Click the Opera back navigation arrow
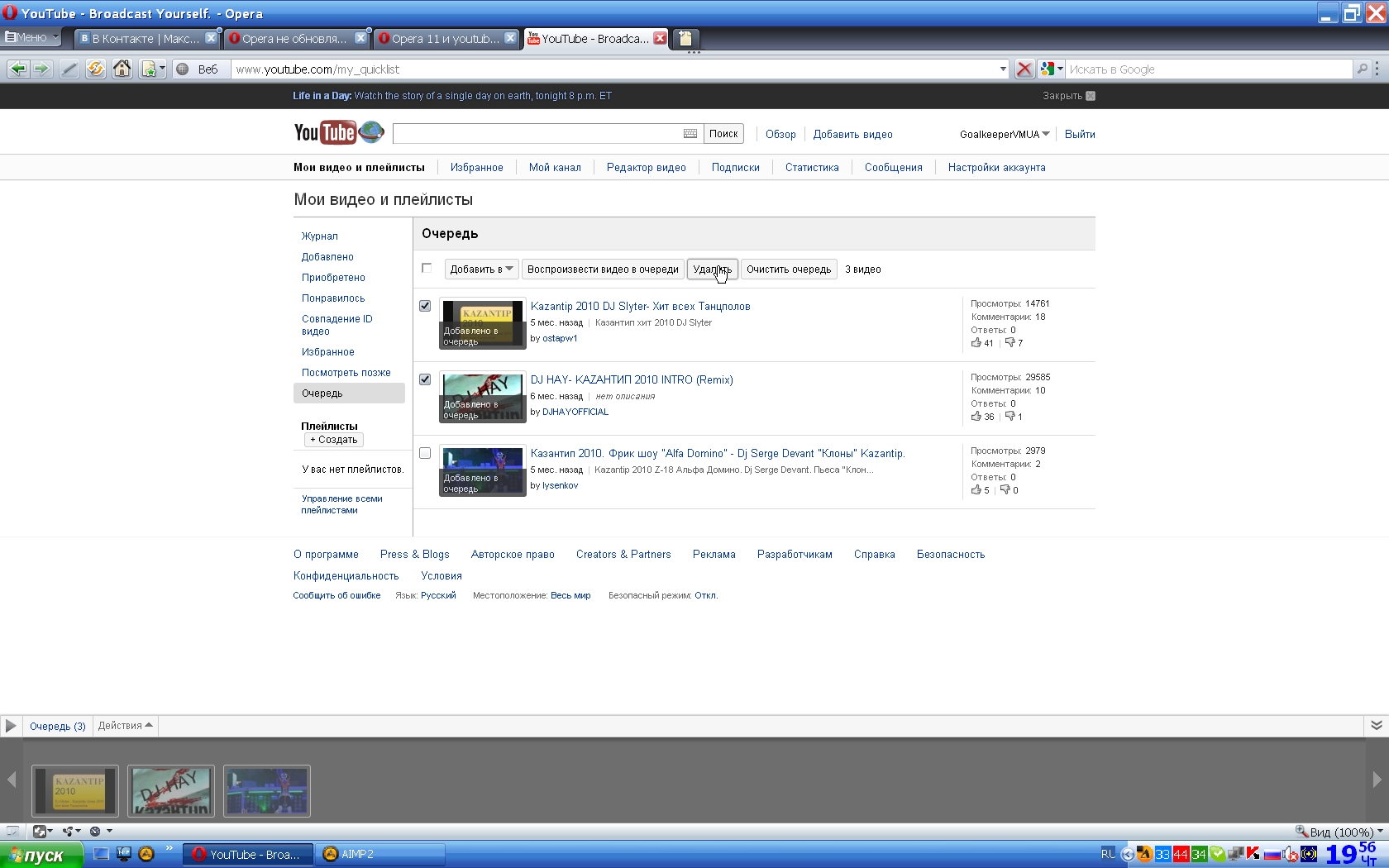Screen dimensions: 1389x868 [x=17, y=69]
